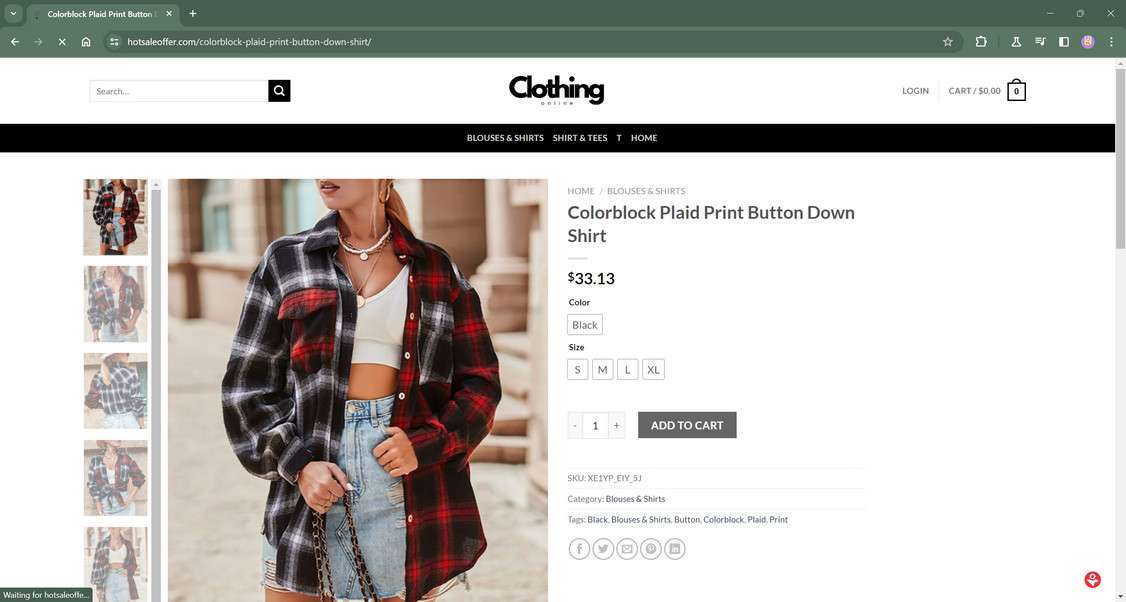Choose size M option
Screen dimensions: 1126x602
[602, 370]
